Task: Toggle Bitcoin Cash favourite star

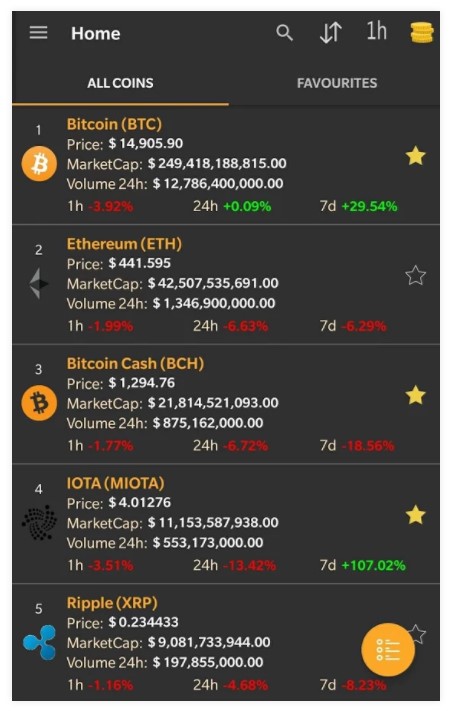Action: pyautogui.click(x=415, y=395)
